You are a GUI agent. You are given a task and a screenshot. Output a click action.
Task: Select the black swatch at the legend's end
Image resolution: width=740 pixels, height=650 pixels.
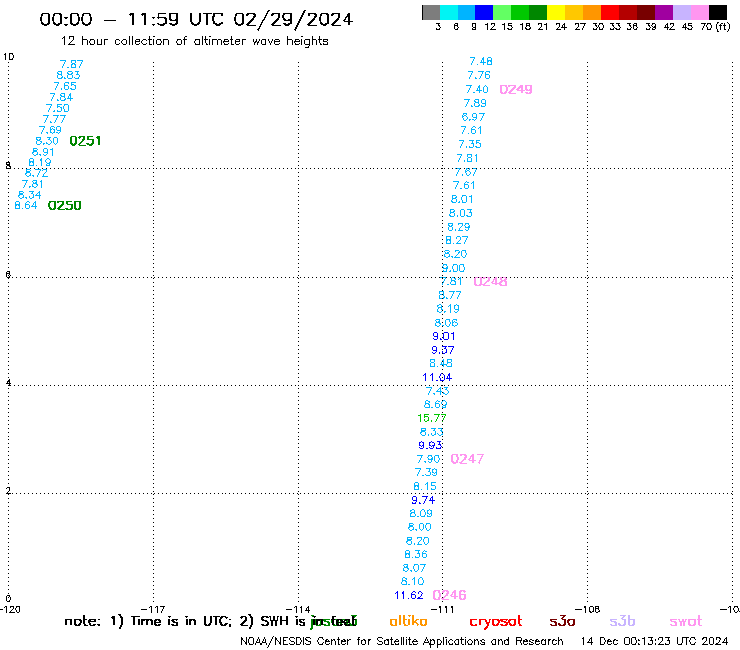717,13
